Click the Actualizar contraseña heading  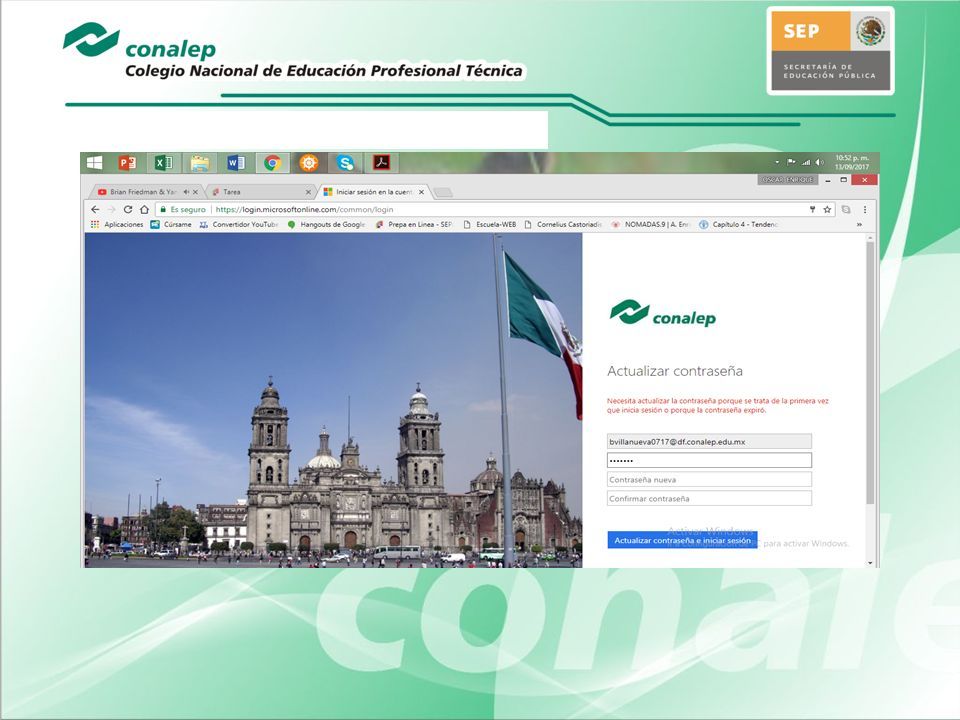pyautogui.click(x=675, y=371)
